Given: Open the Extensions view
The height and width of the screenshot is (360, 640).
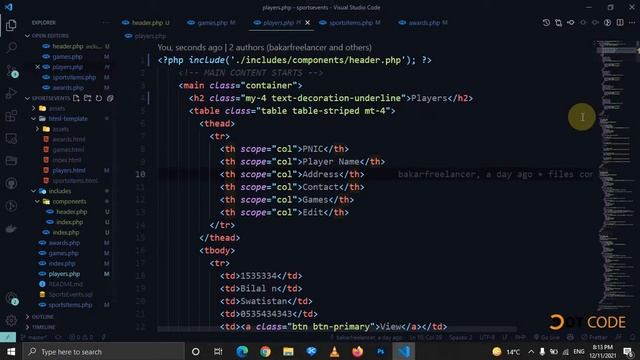Looking at the screenshot, I should coord(11,116).
